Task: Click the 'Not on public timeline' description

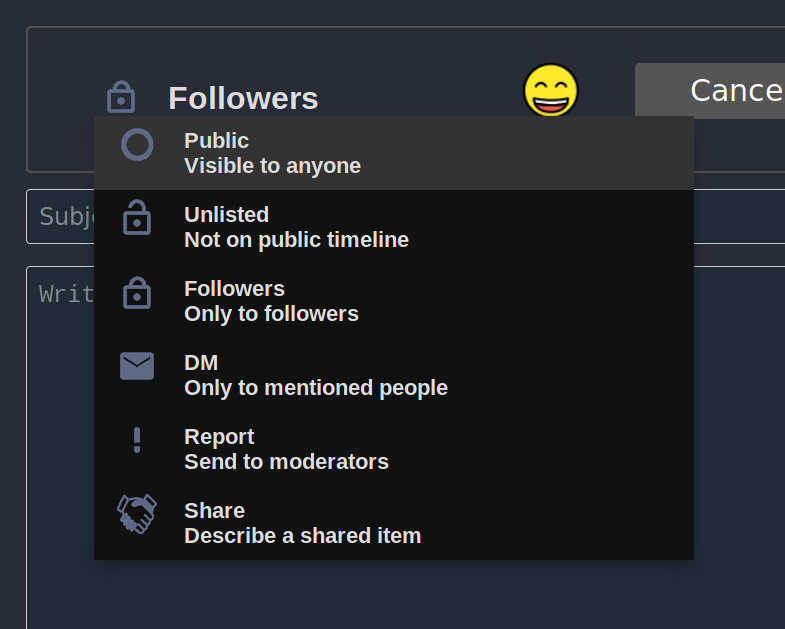Action: (296, 240)
